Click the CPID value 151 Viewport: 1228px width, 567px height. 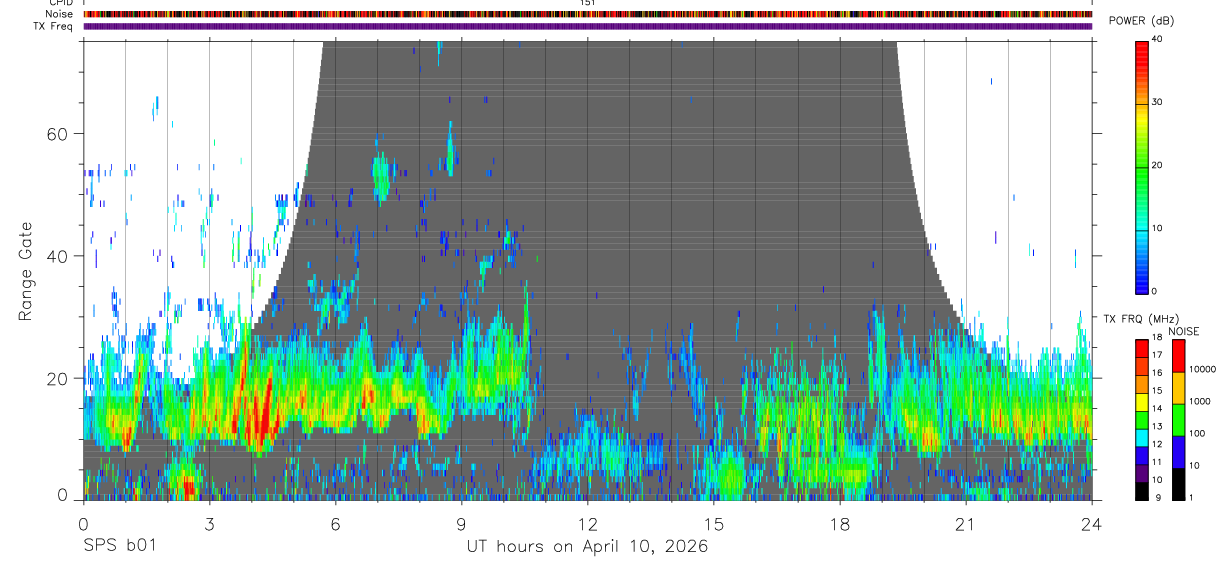[x=588, y=3]
